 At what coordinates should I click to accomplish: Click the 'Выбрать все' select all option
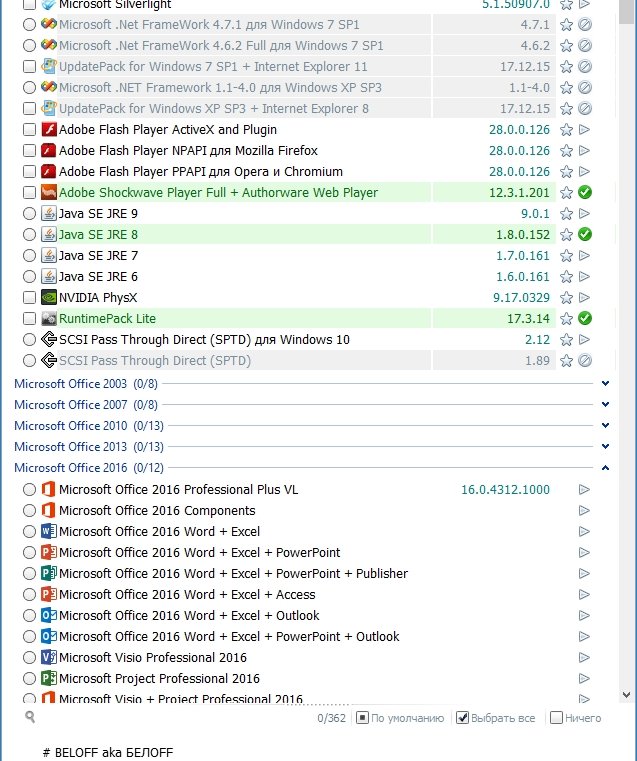pyautogui.click(x=496, y=718)
